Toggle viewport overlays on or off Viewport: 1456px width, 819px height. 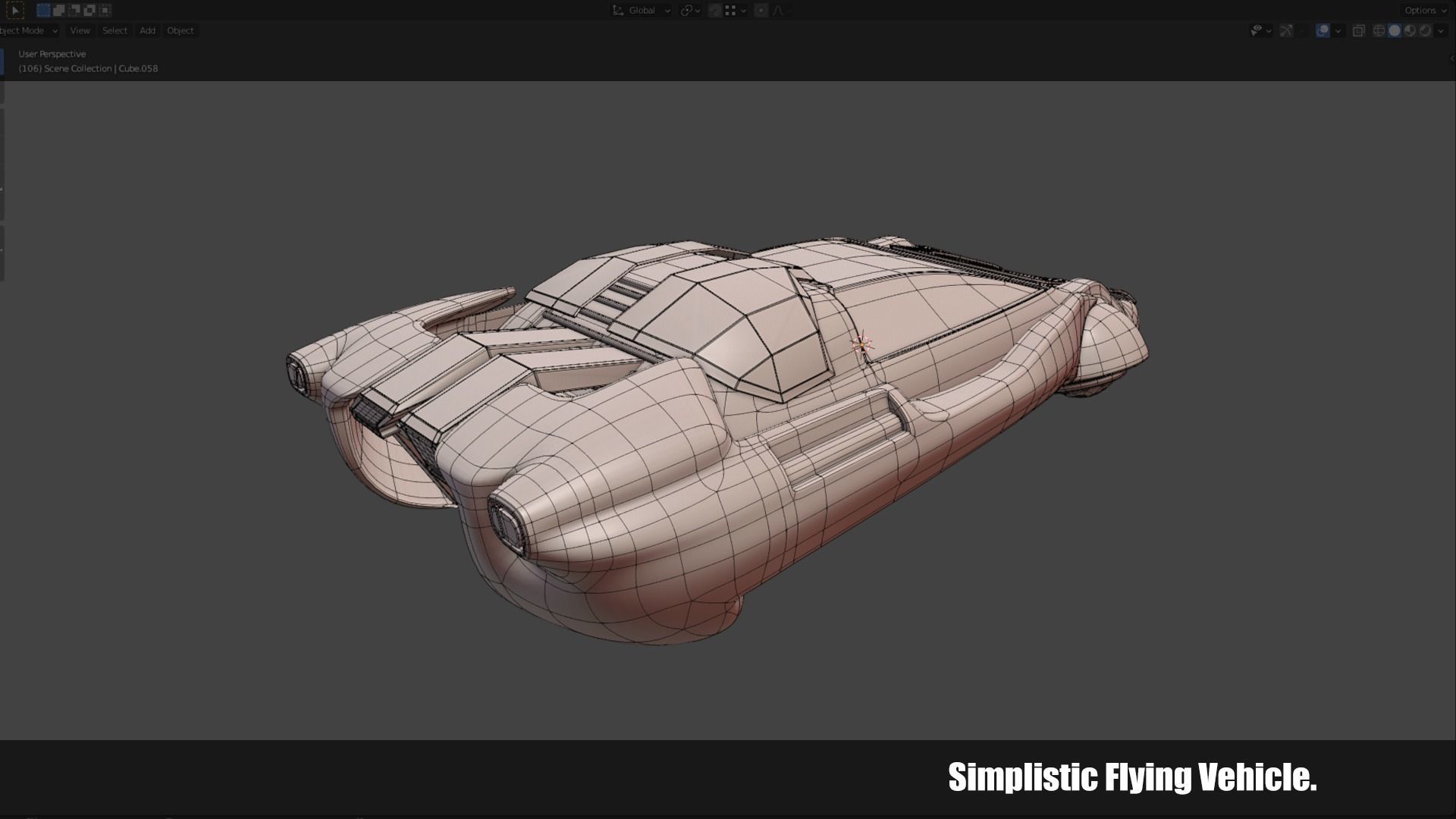click(1323, 31)
